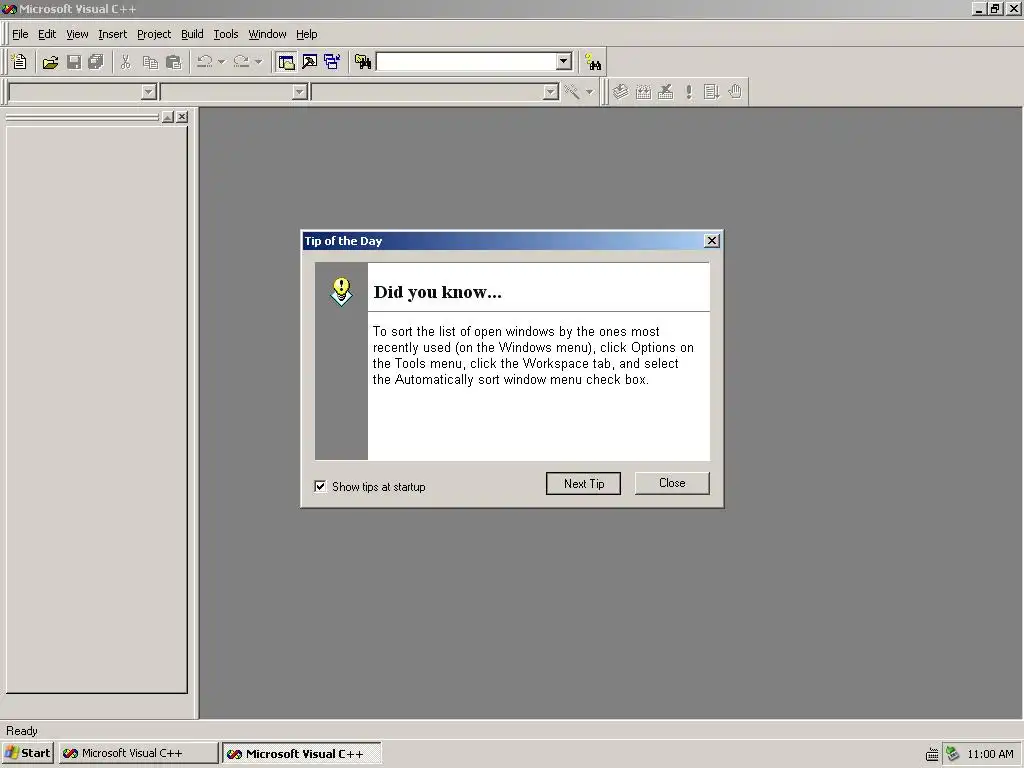1024x768 pixels.
Task: Click the Windows Start button
Action: coord(27,753)
